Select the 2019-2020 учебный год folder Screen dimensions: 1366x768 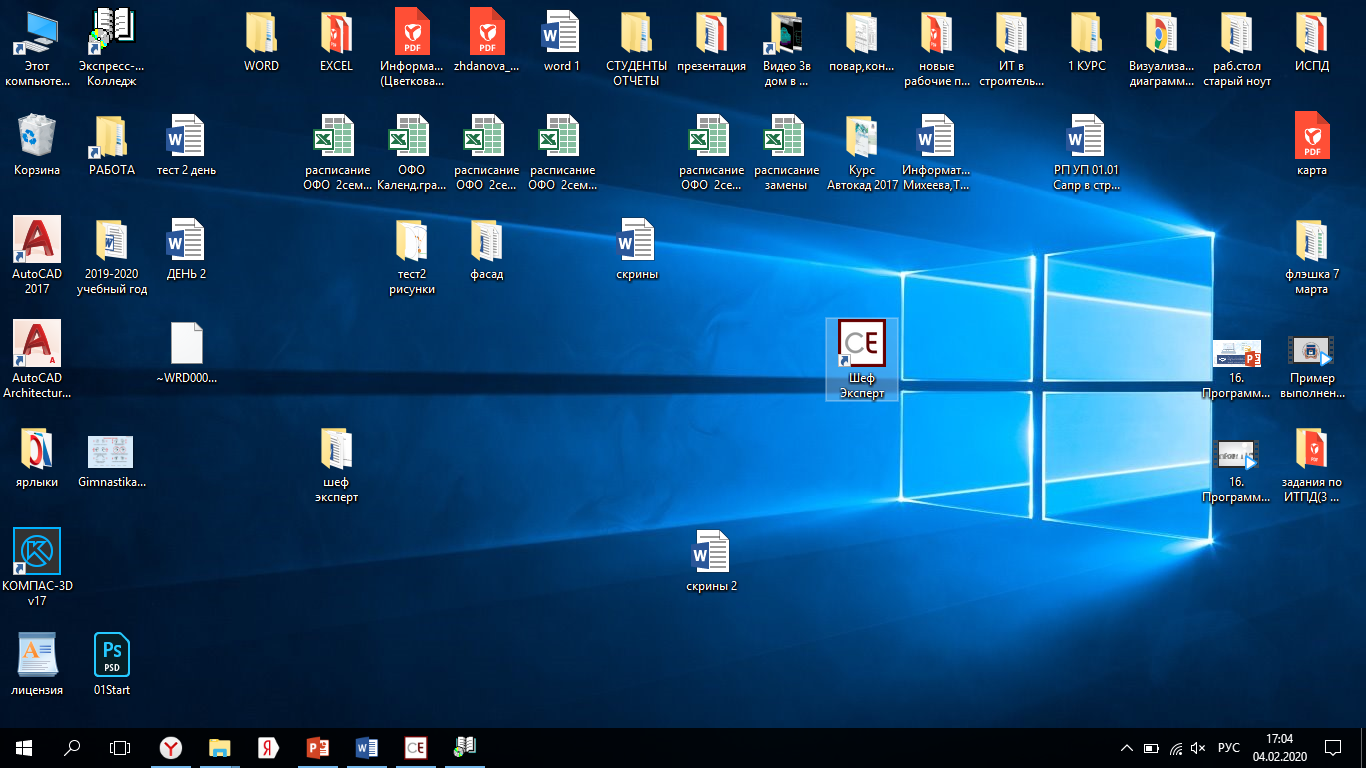tap(112, 256)
